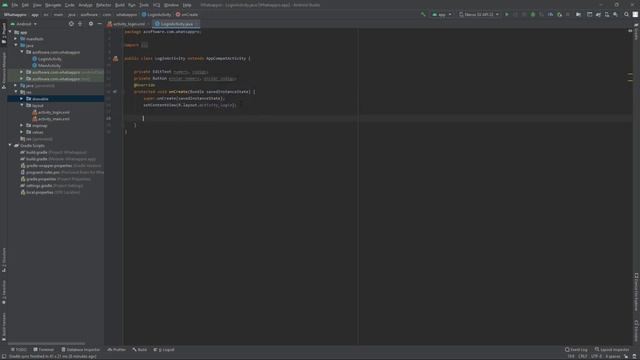Click the green Run app button
640x360 pixels.
[507, 14]
